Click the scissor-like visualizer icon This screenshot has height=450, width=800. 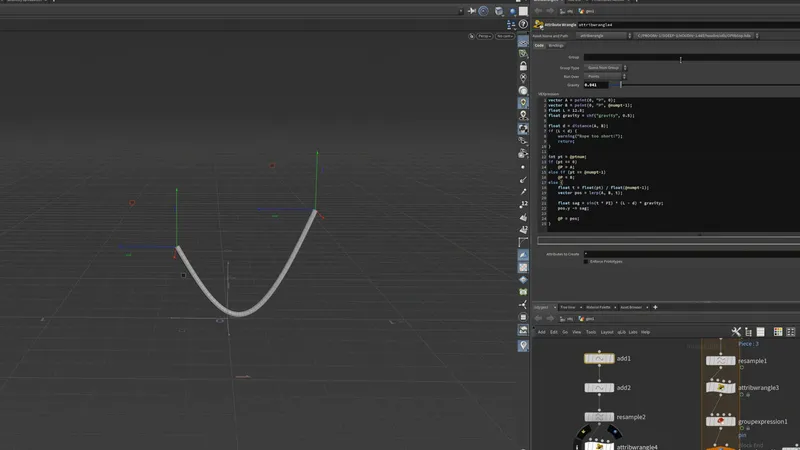point(523,305)
